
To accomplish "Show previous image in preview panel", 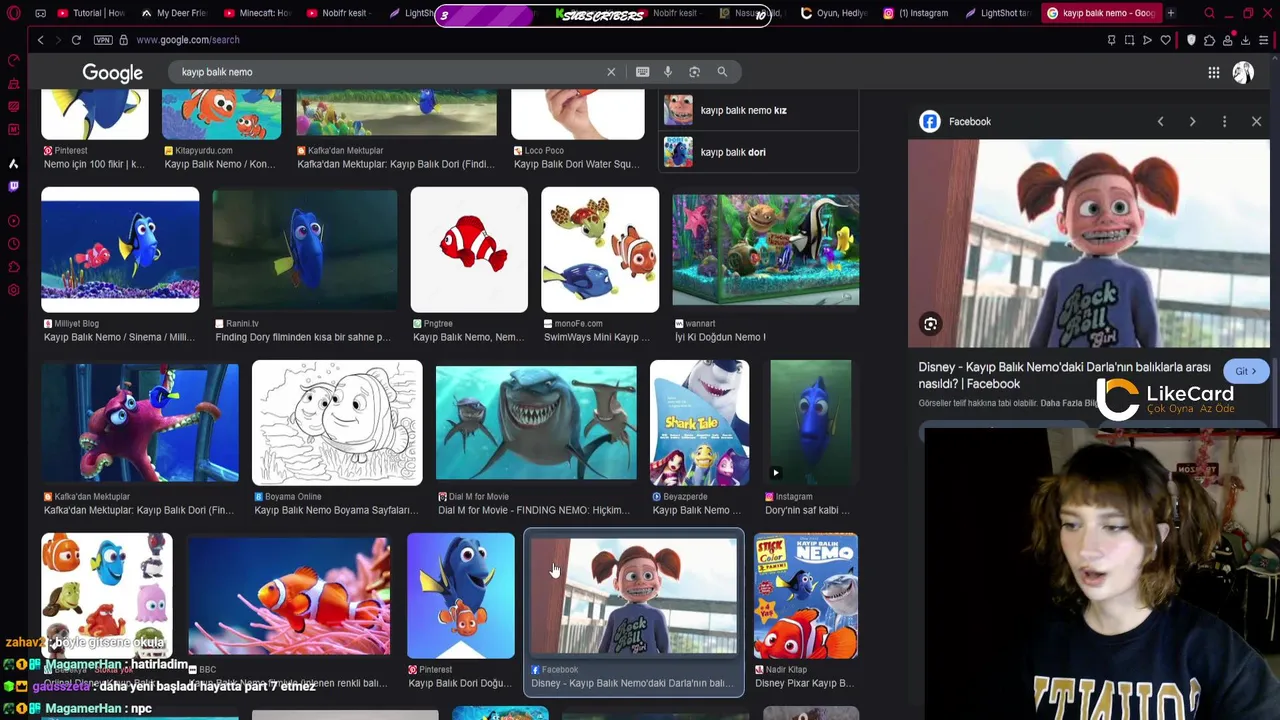I will click(x=1160, y=122).
